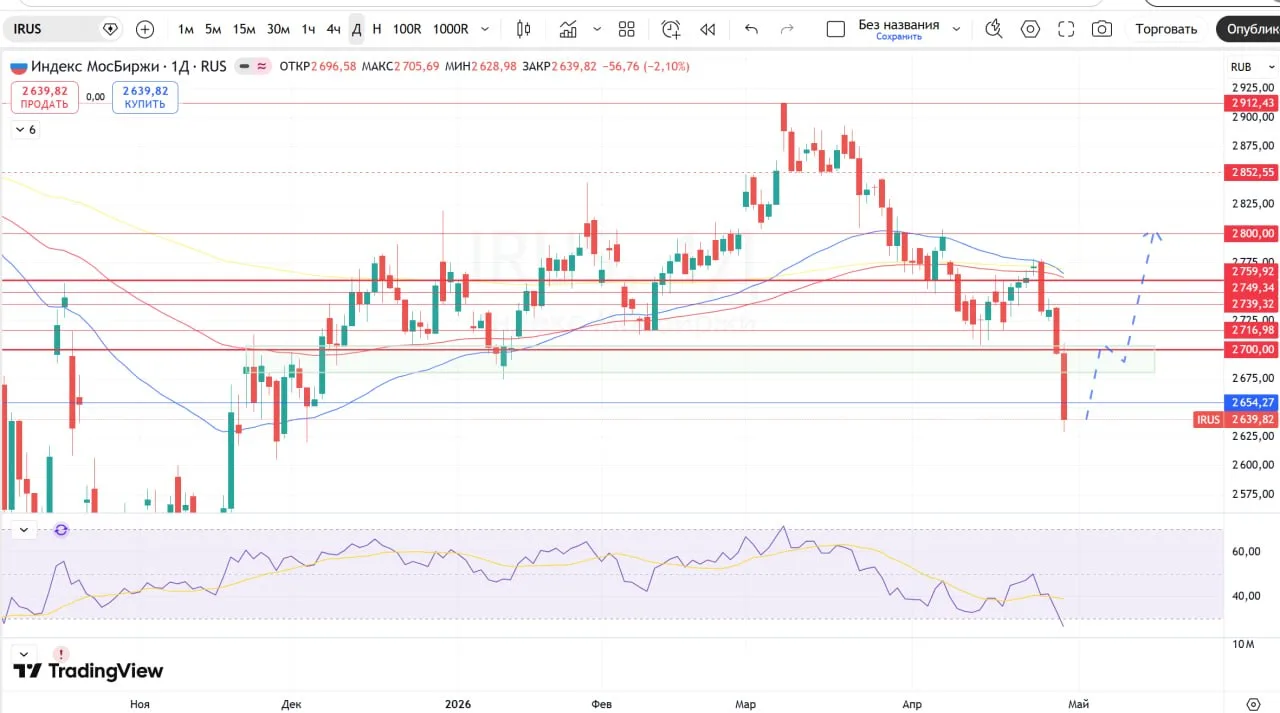Click the 2 739,32 price level label

pyautogui.click(x=1252, y=303)
